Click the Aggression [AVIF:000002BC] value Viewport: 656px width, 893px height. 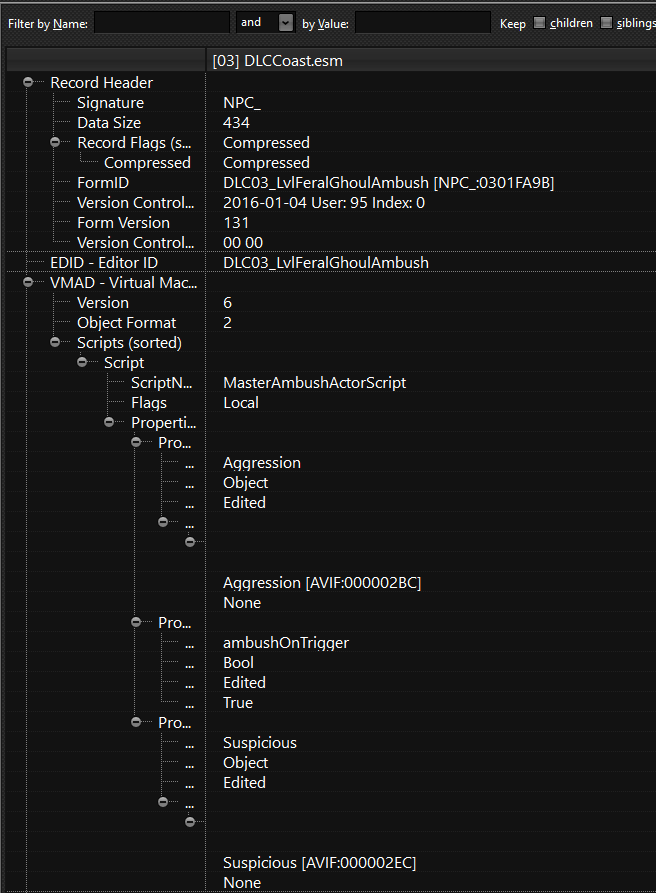tap(322, 583)
